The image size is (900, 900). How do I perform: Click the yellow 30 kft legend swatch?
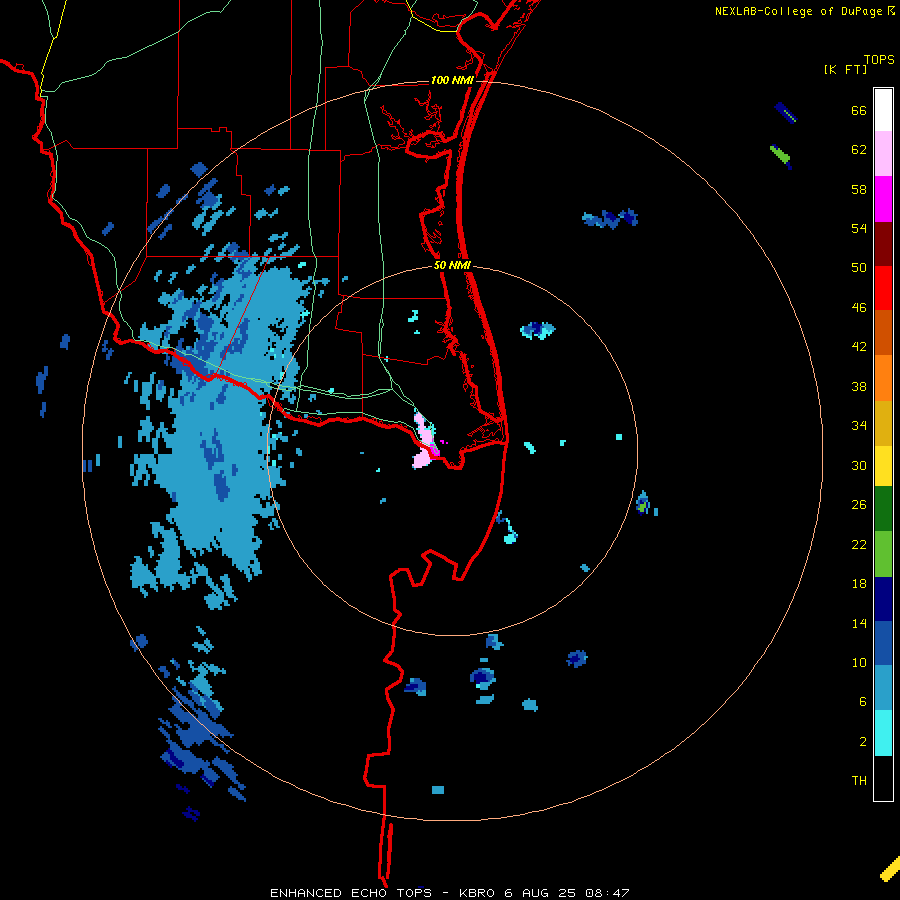883,465
